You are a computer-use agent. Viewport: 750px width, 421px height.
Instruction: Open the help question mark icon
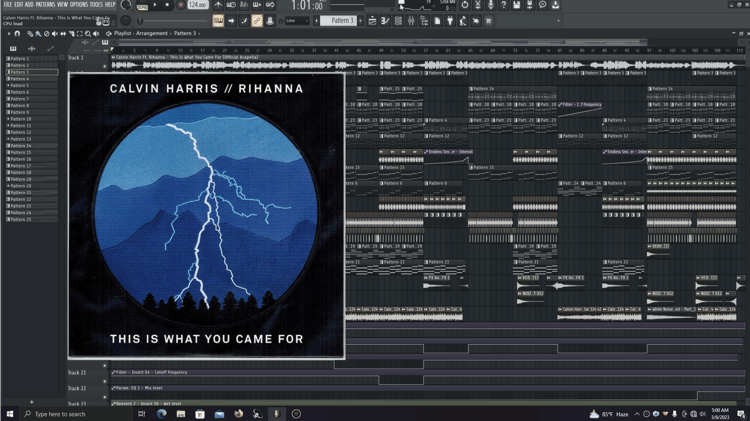[x=504, y=5]
